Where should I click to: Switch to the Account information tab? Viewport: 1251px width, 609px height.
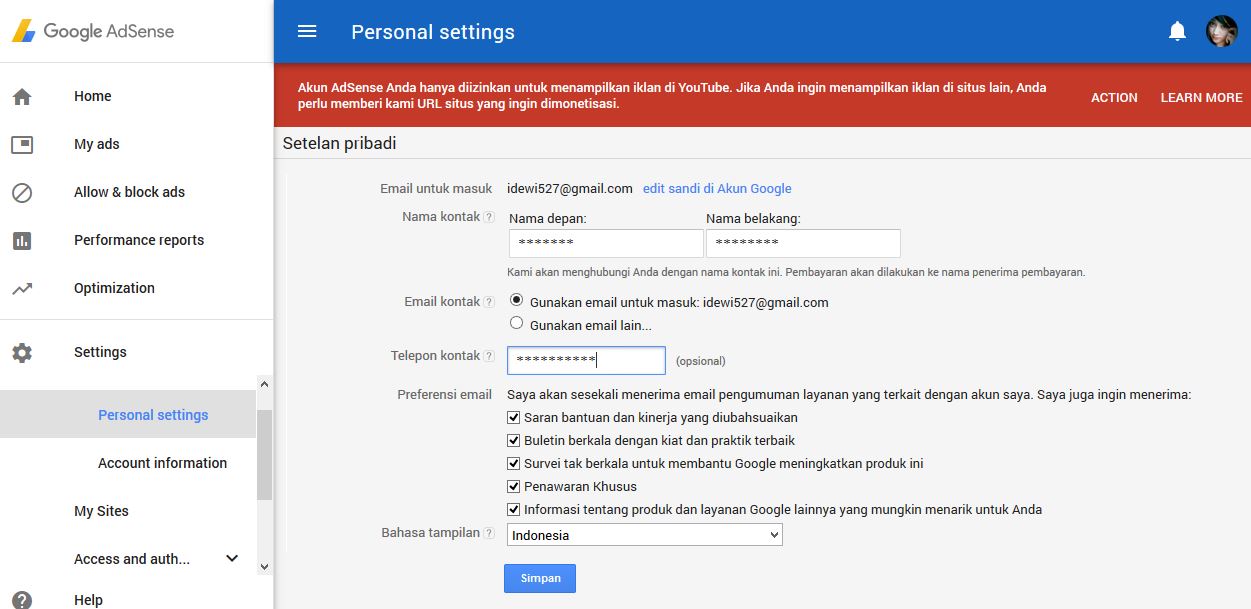click(x=162, y=463)
